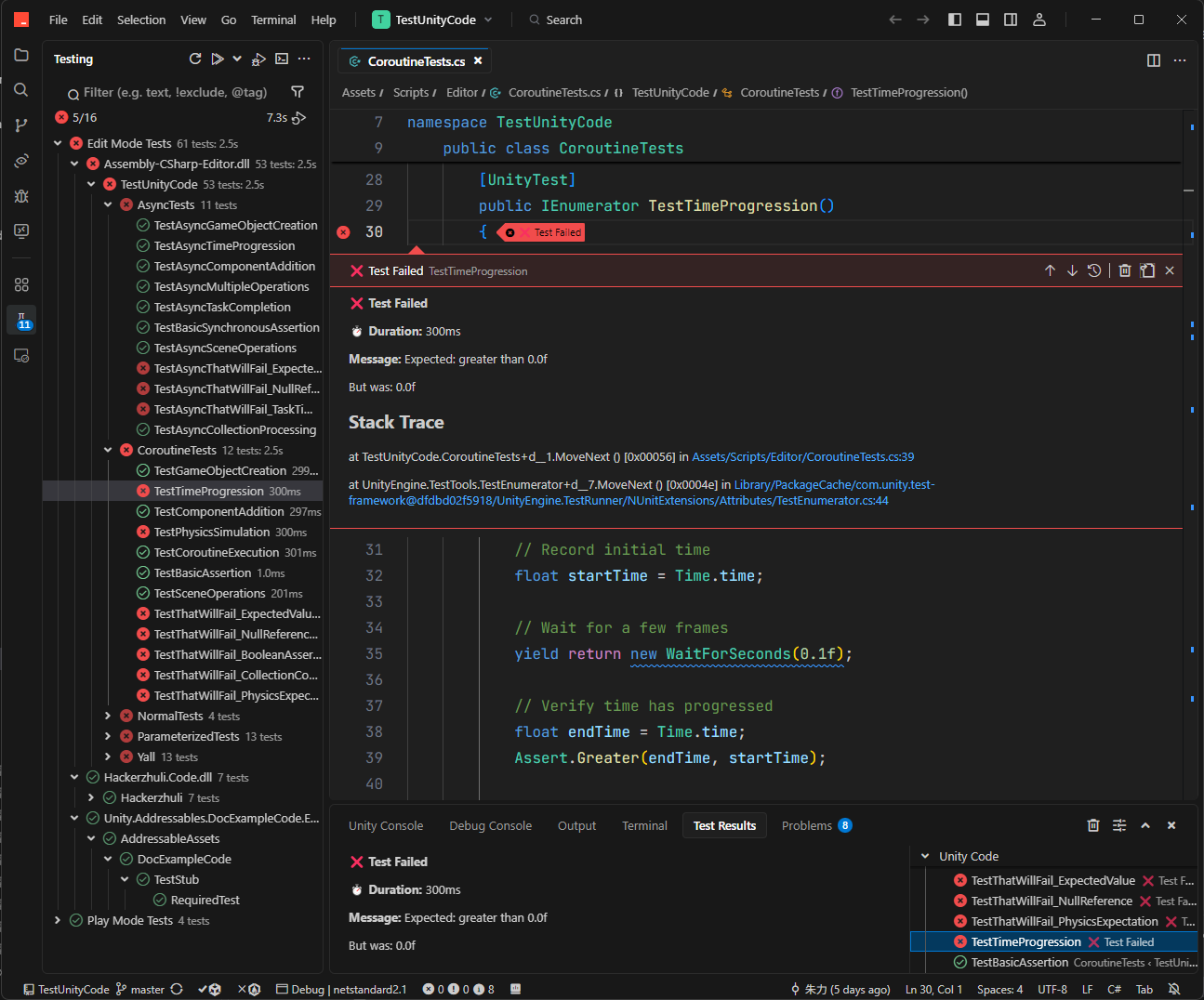The height and width of the screenshot is (1000, 1204).
Task: Toggle breakpoint marker on line 30
Action: (x=343, y=232)
